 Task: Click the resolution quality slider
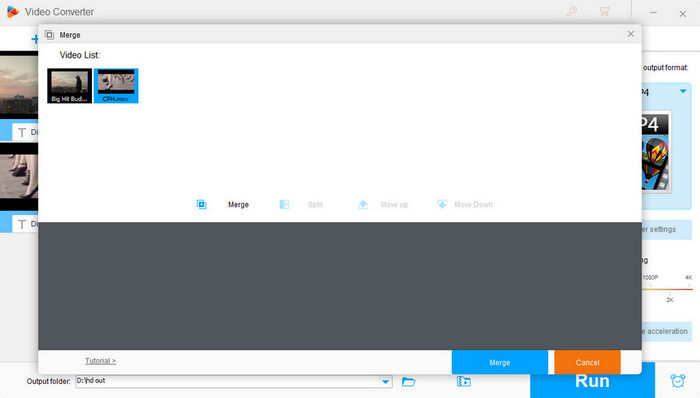(667, 289)
